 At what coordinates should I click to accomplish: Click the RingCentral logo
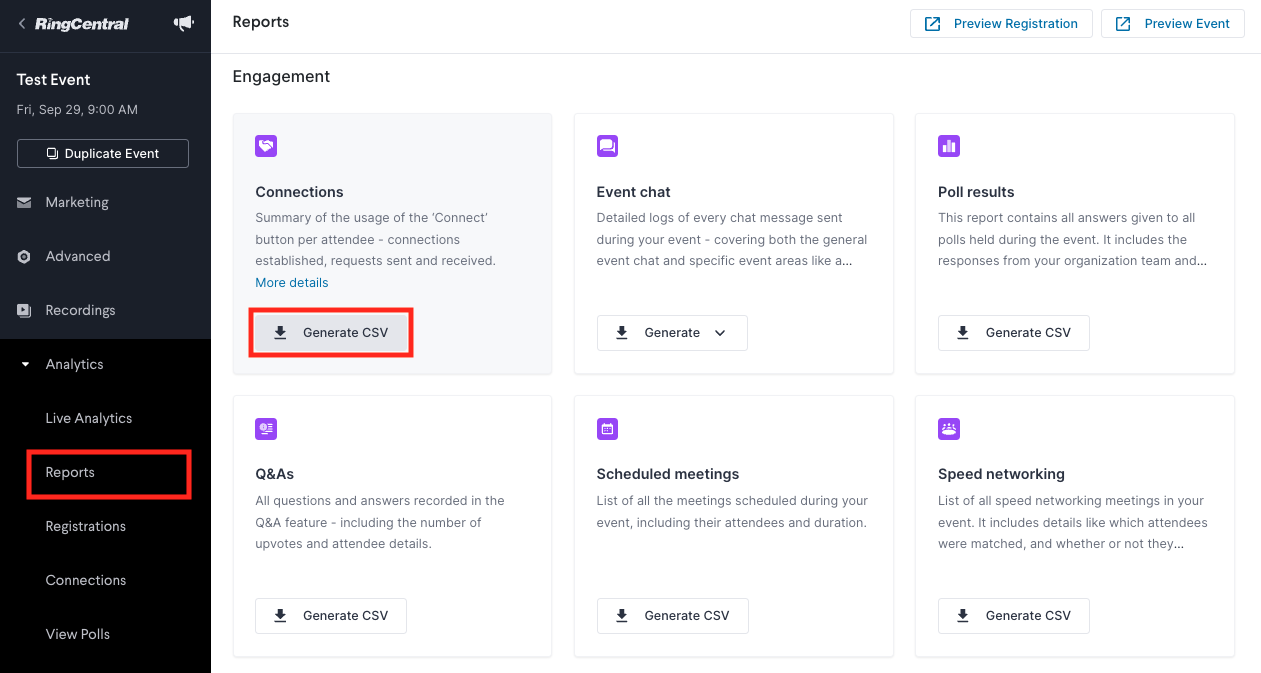82,24
